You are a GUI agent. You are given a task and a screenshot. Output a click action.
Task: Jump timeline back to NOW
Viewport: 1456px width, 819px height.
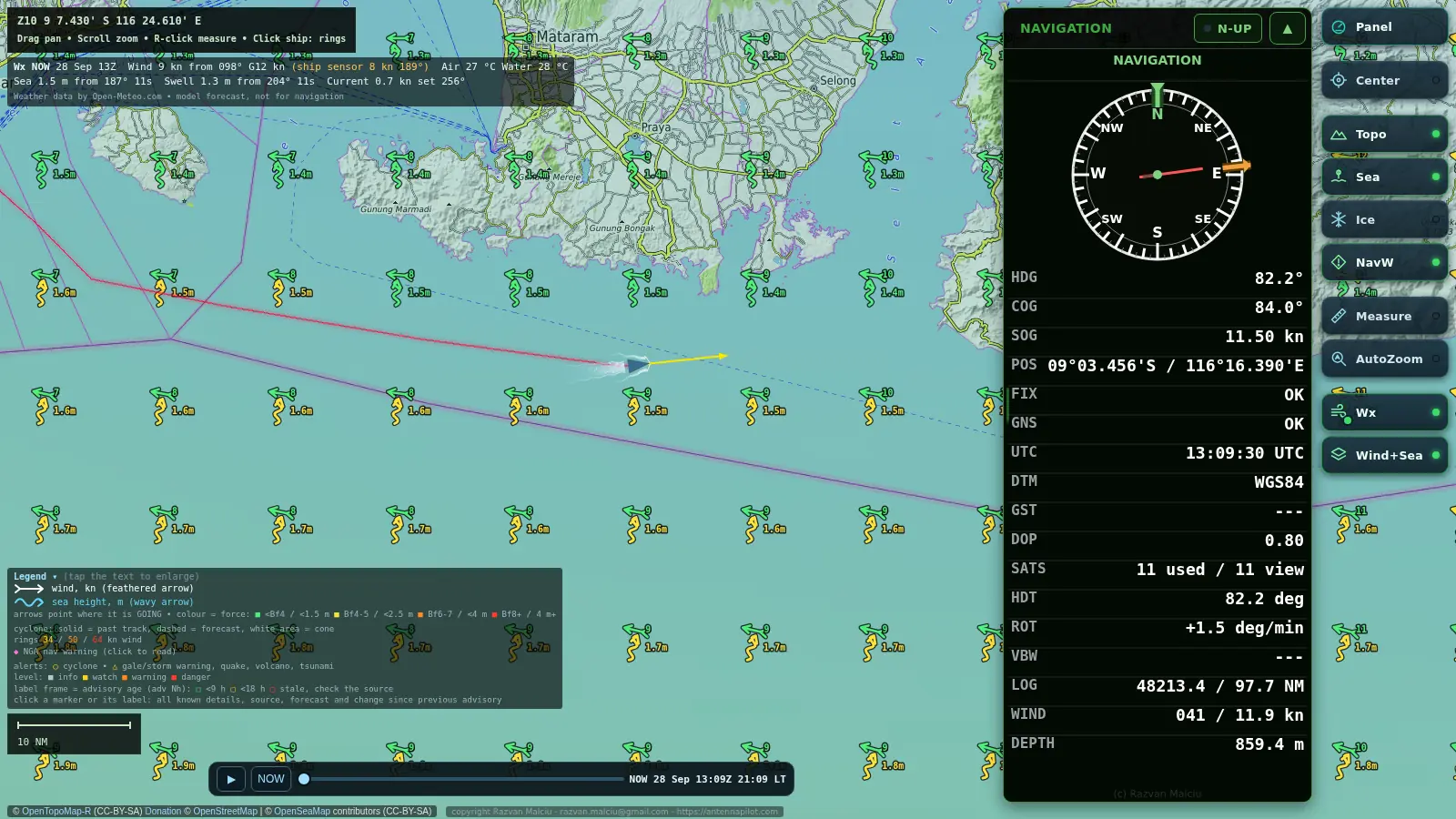click(x=271, y=779)
